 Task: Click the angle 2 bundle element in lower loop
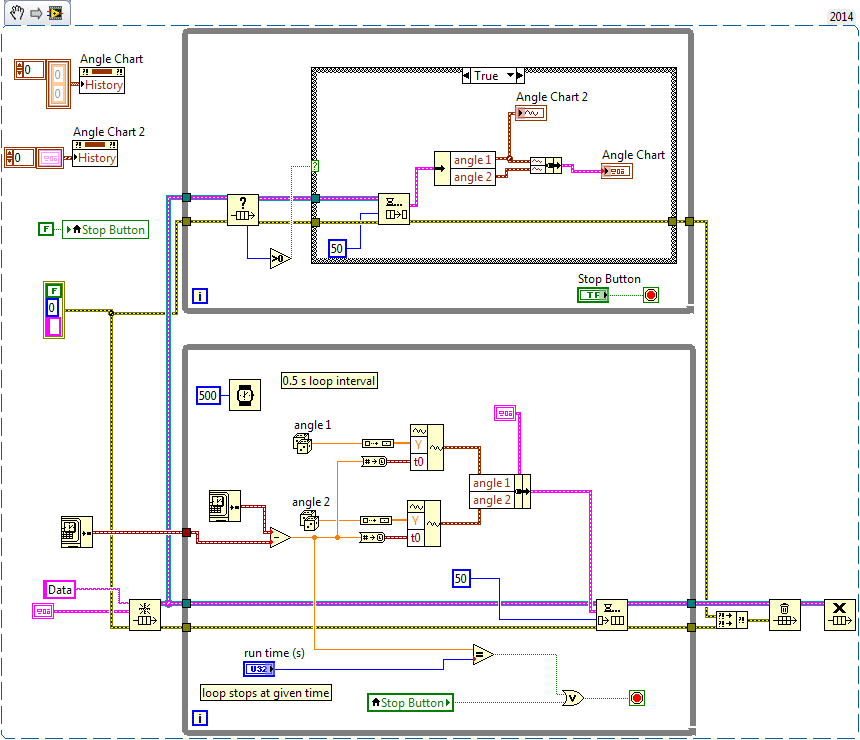(492, 500)
